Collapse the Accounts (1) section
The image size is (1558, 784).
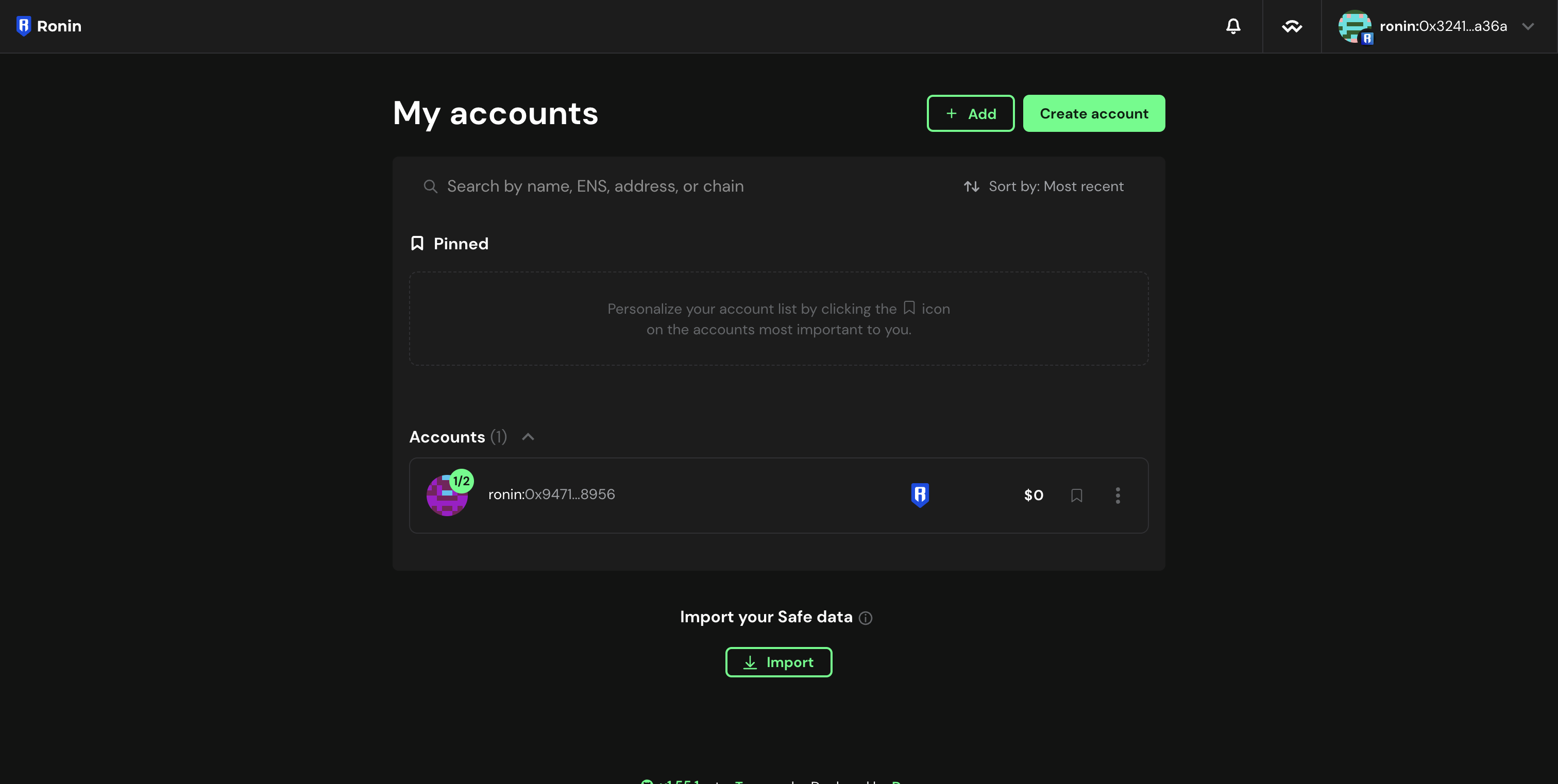(x=528, y=437)
